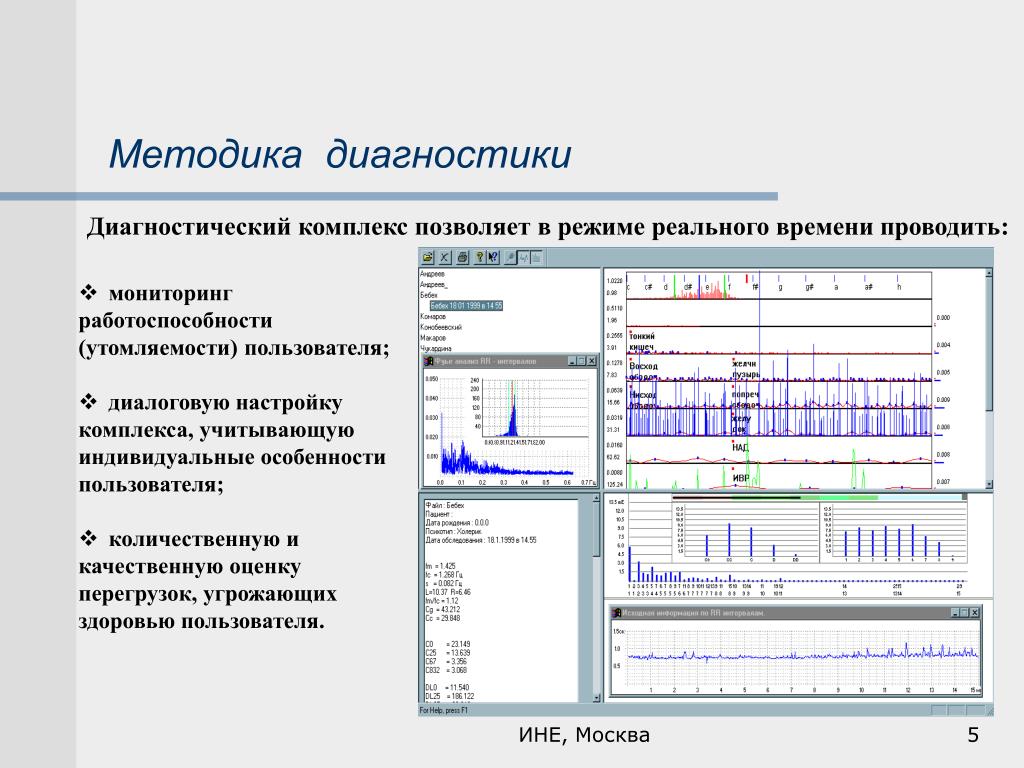1024x768 pixels.
Task: Click the 'ИВР' channel label
Action: click(x=741, y=478)
